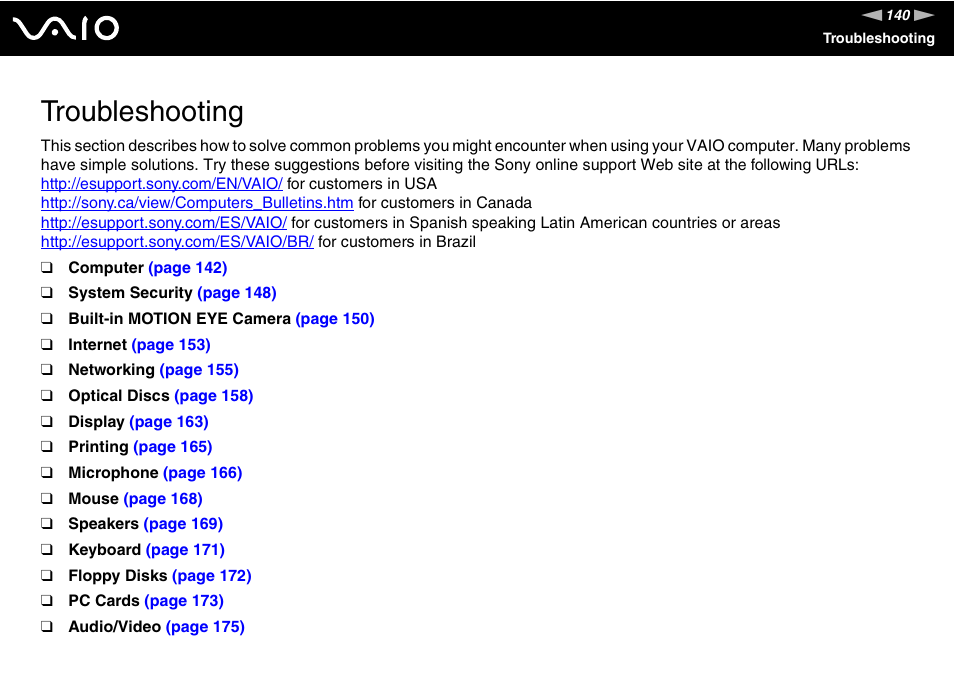The width and height of the screenshot is (954, 674).
Task: Jump to Speakers (page 169)
Action: coord(183,524)
